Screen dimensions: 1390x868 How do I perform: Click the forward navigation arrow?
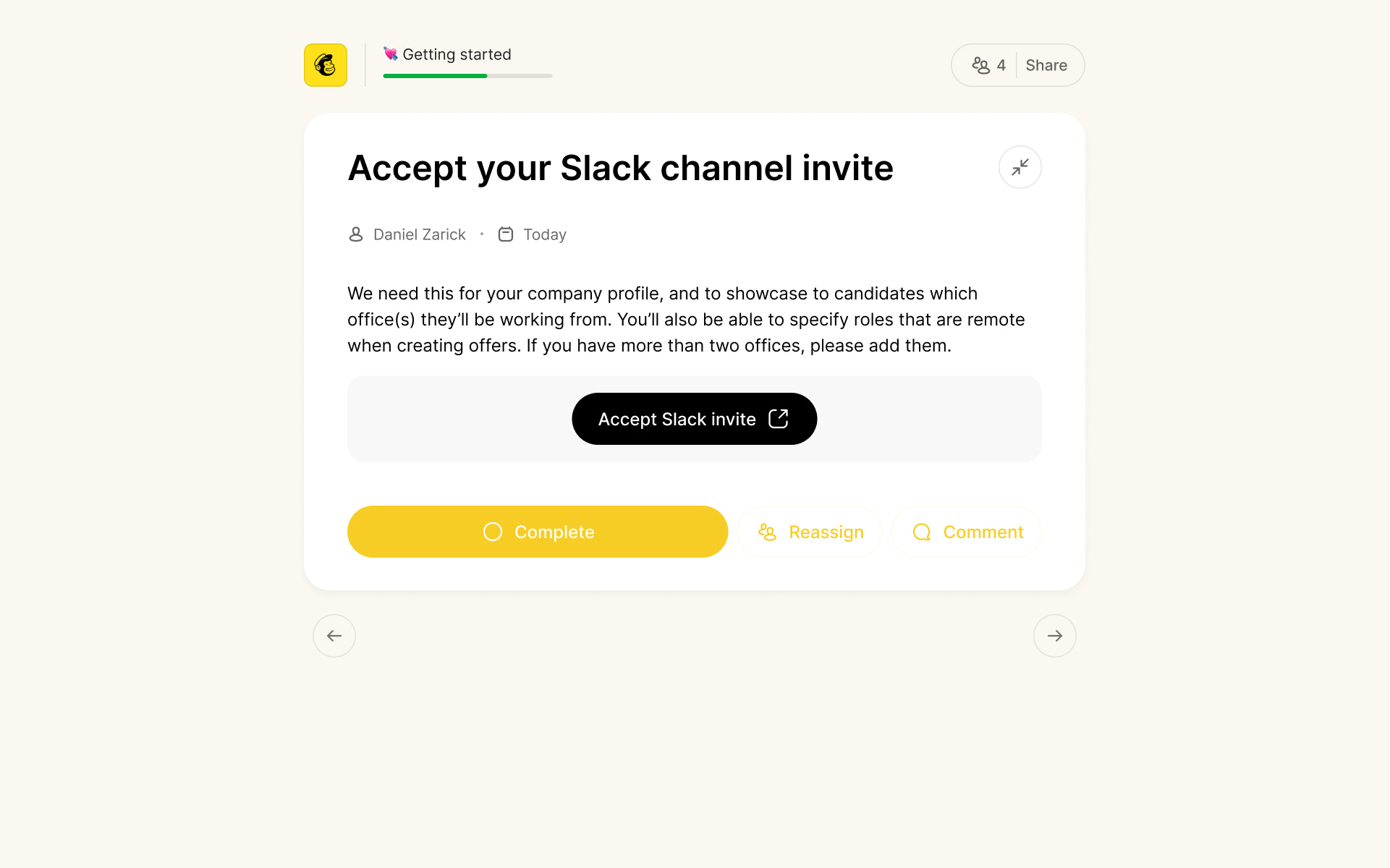1055,636
